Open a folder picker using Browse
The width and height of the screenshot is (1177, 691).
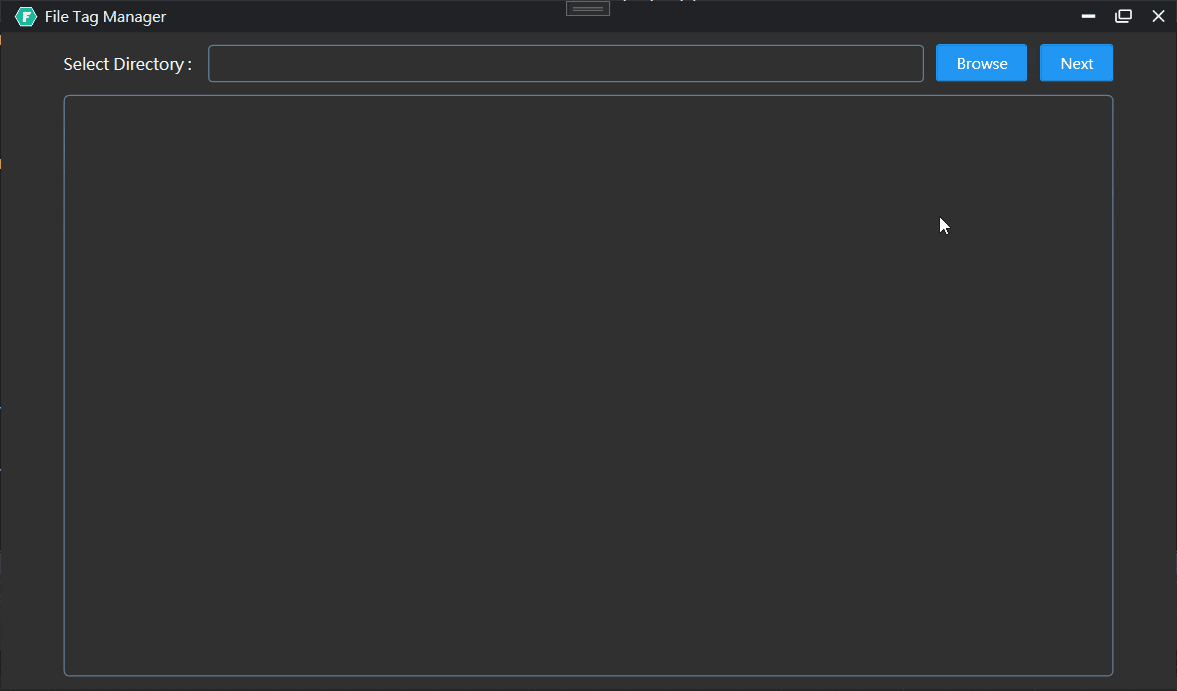click(981, 62)
